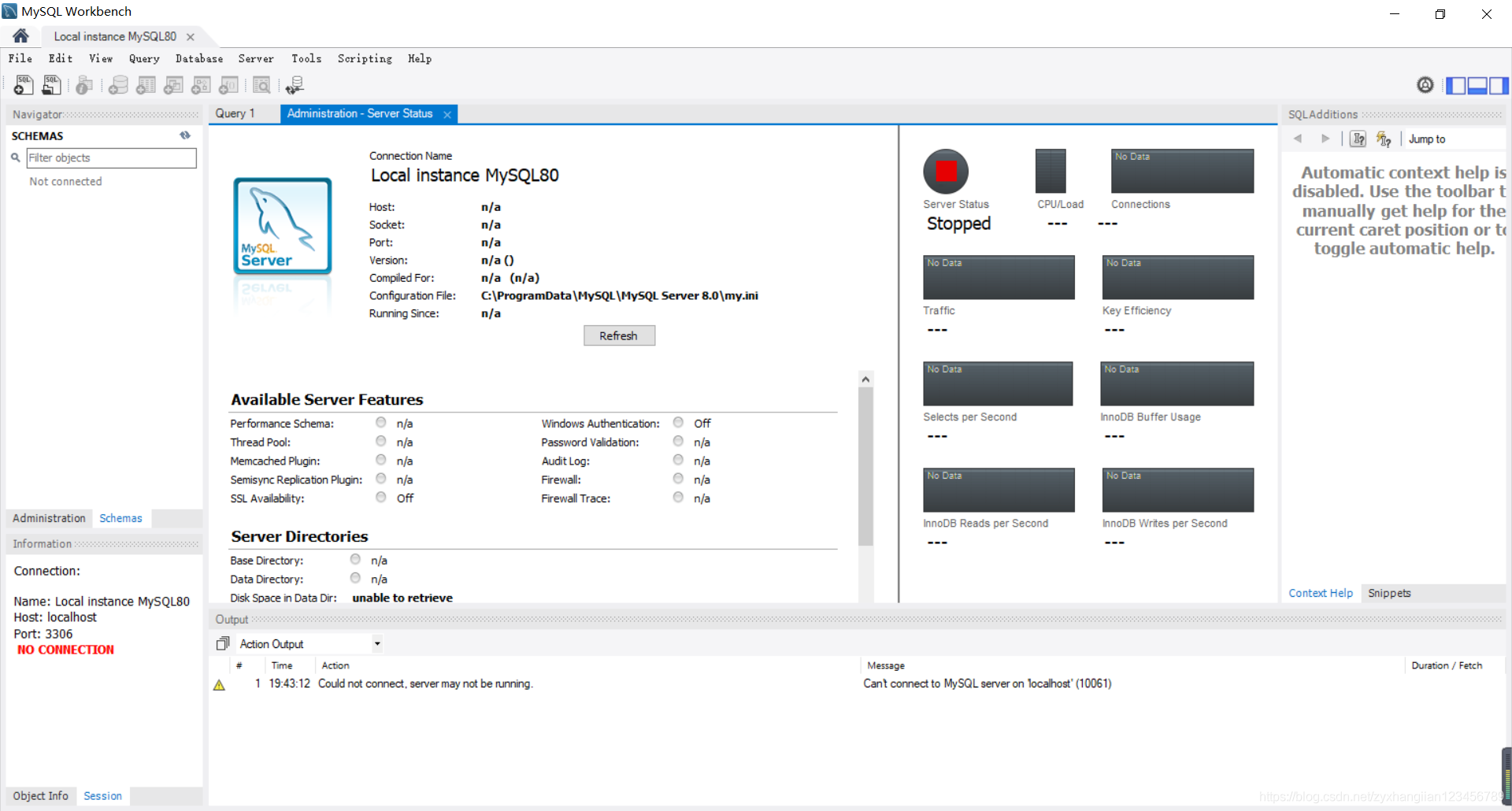Switch to the Session tab

103,796
